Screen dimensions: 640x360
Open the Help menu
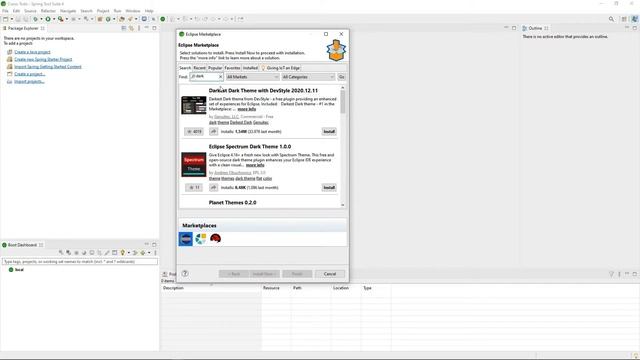[x=149, y=11]
